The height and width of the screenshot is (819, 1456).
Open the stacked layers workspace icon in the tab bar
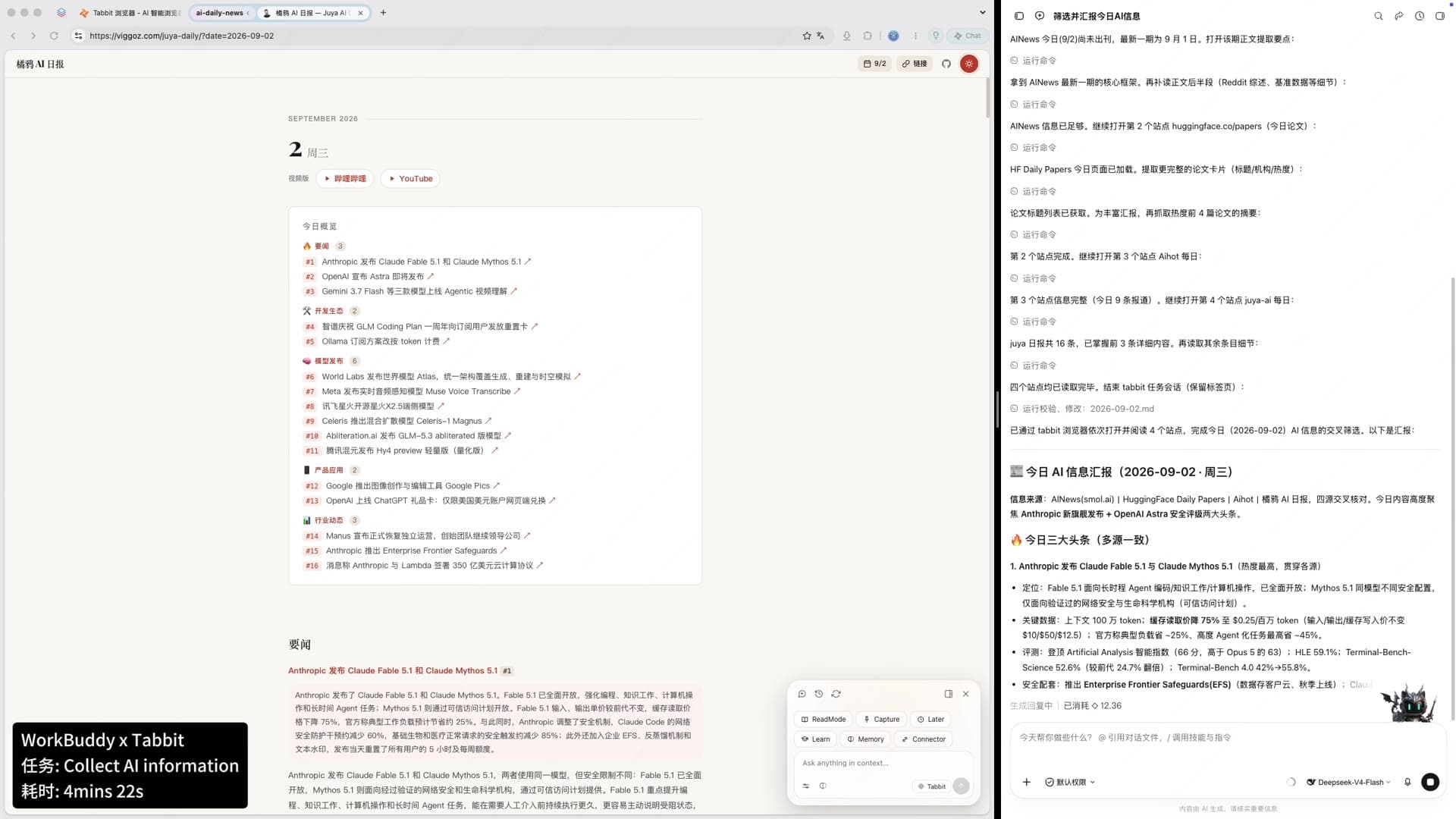tap(61, 13)
